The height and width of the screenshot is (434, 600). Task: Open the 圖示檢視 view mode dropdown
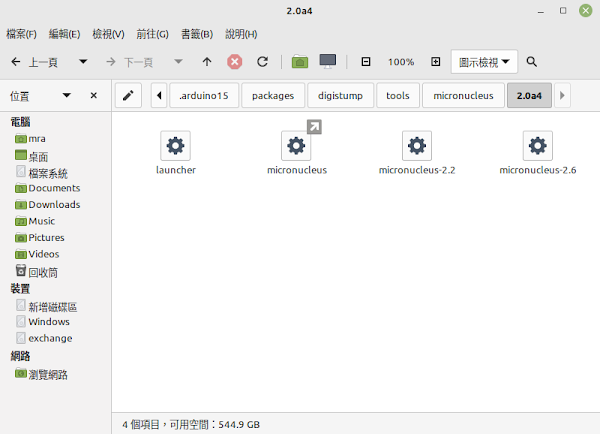484,62
